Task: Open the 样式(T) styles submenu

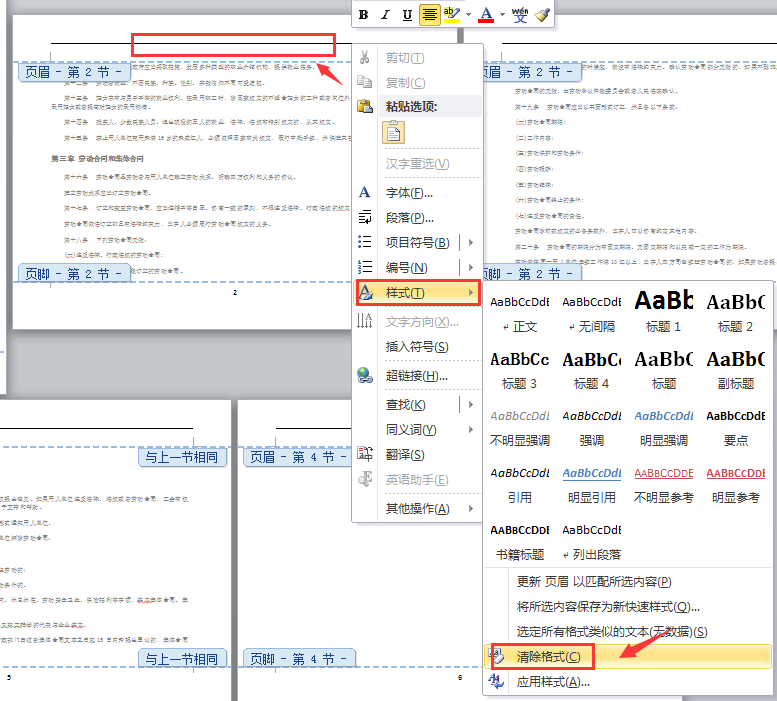Action: point(418,293)
